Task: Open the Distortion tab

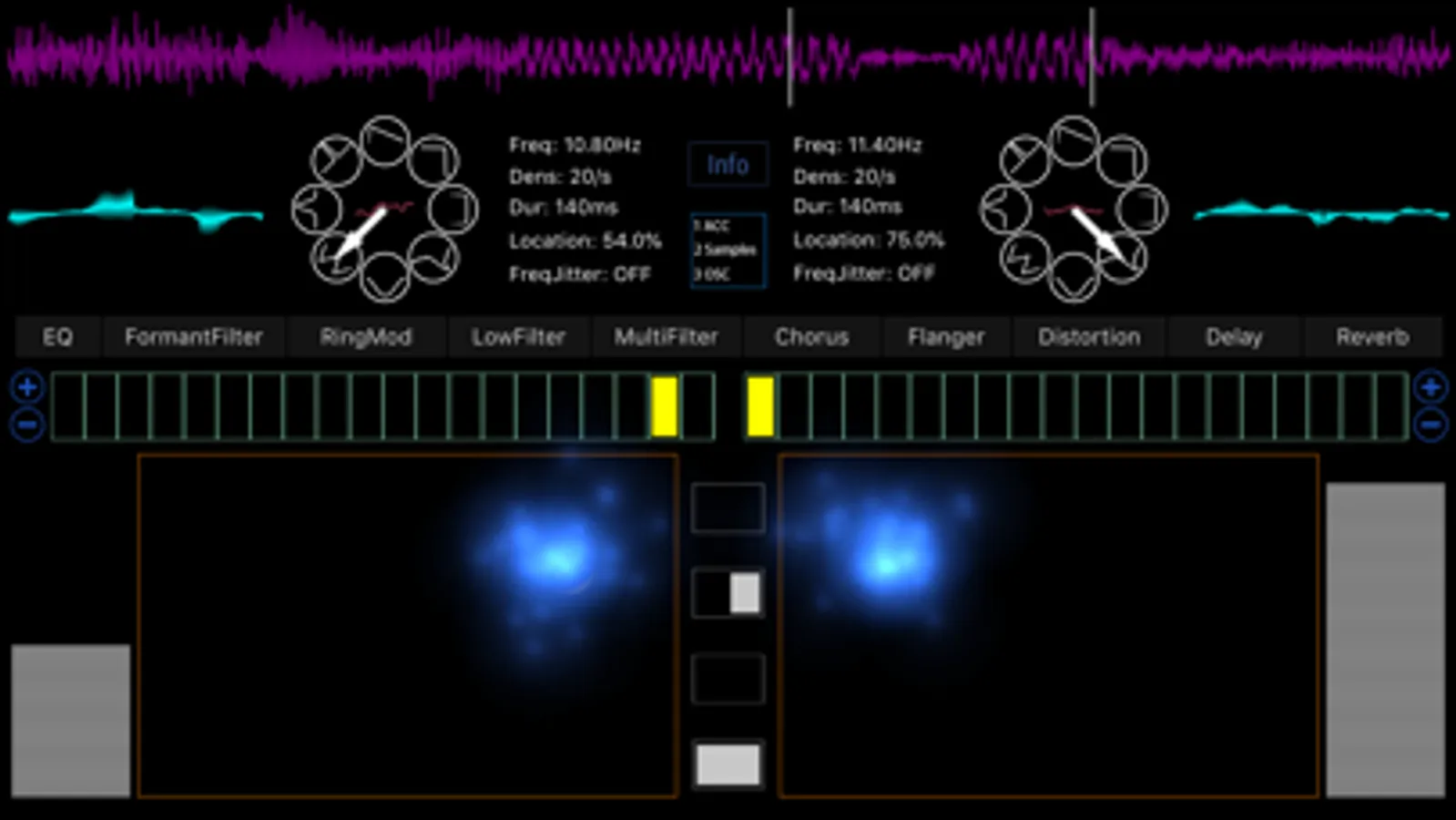Action: pos(1089,337)
